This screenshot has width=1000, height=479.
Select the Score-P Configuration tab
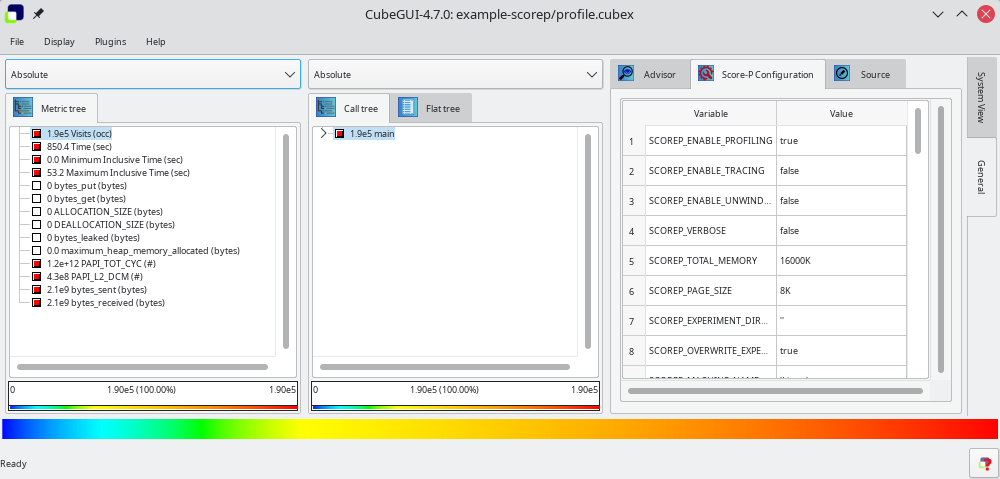(x=758, y=74)
